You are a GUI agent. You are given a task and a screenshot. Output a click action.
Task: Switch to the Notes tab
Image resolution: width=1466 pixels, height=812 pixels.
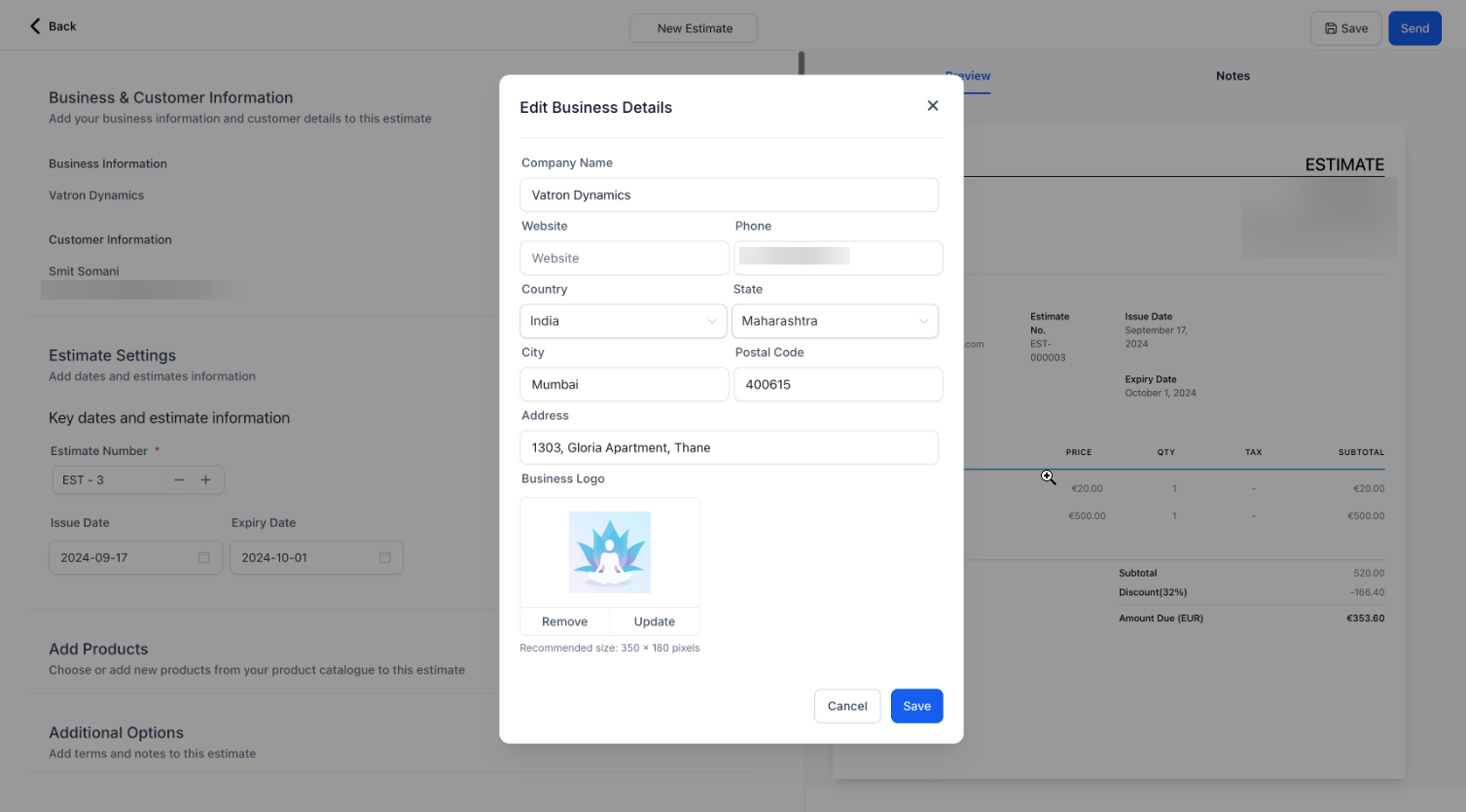click(x=1233, y=76)
